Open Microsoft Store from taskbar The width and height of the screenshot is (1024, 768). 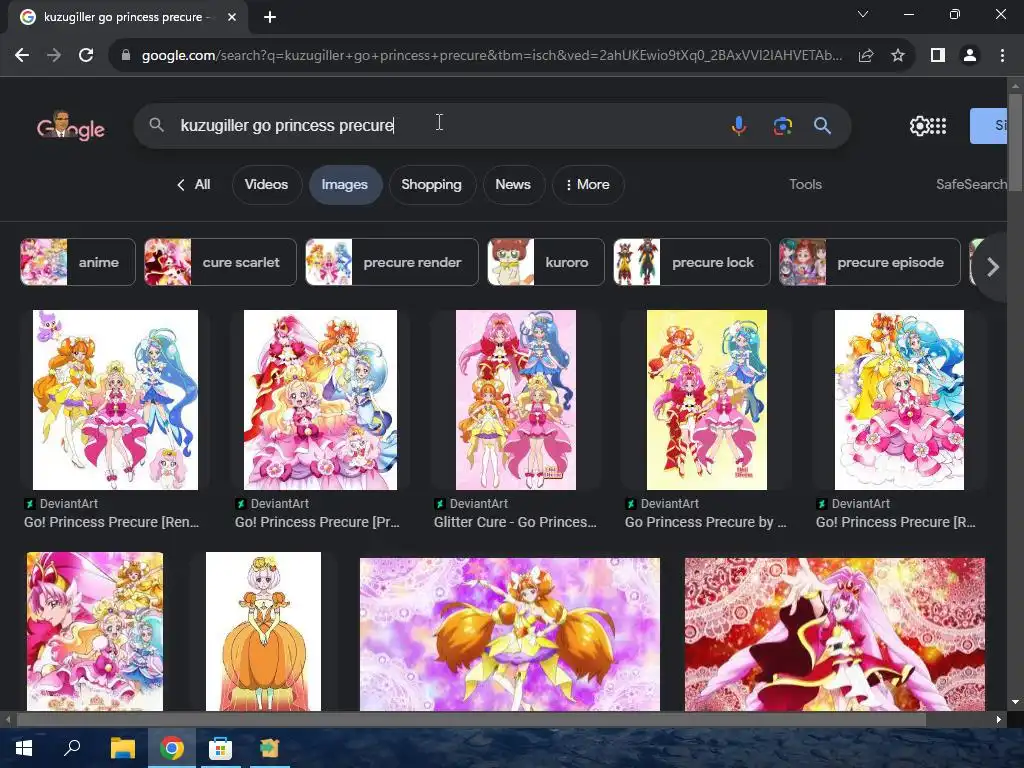[x=221, y=748]
